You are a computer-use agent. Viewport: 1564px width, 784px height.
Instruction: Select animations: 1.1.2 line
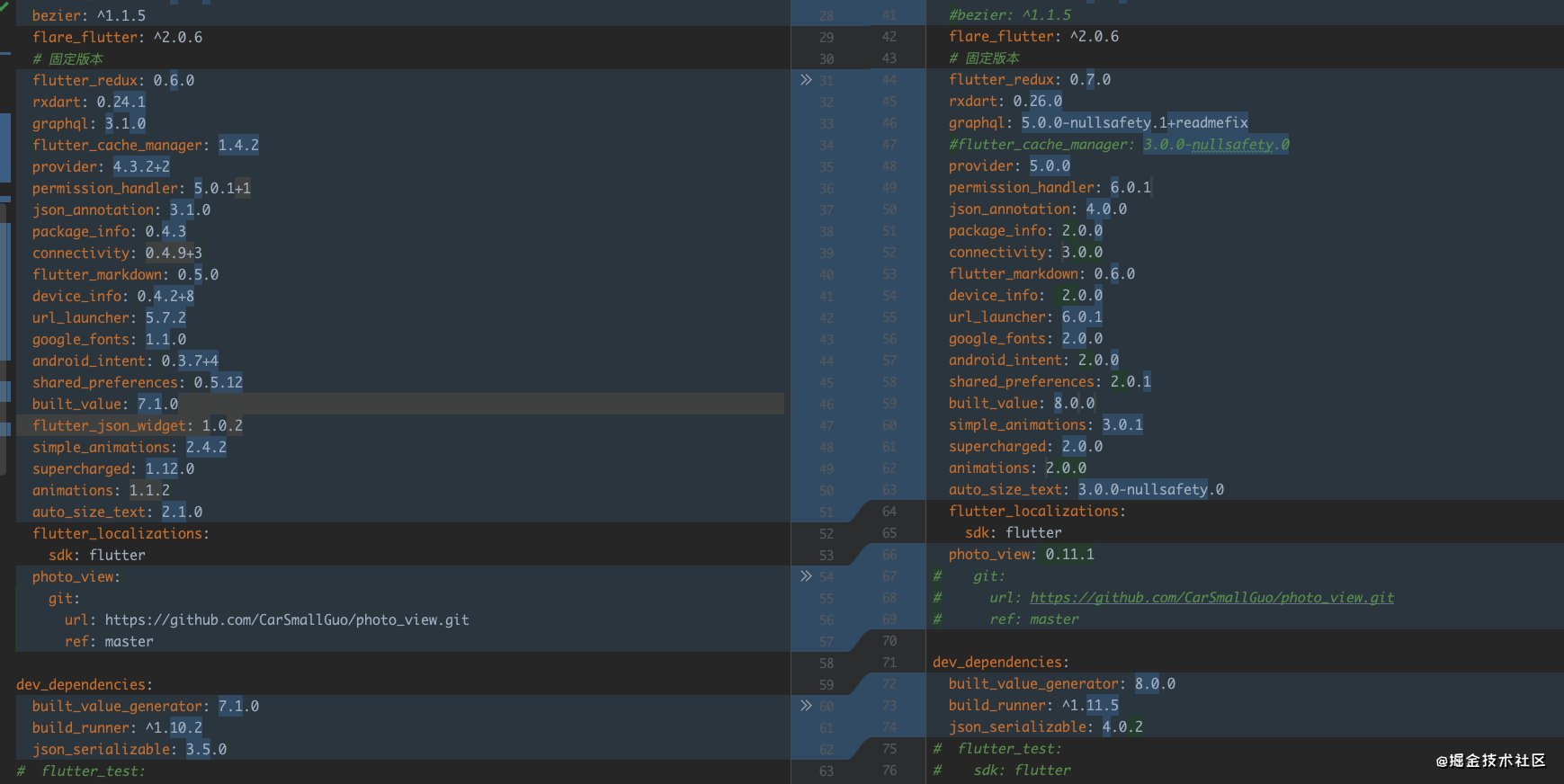(101, 490)
